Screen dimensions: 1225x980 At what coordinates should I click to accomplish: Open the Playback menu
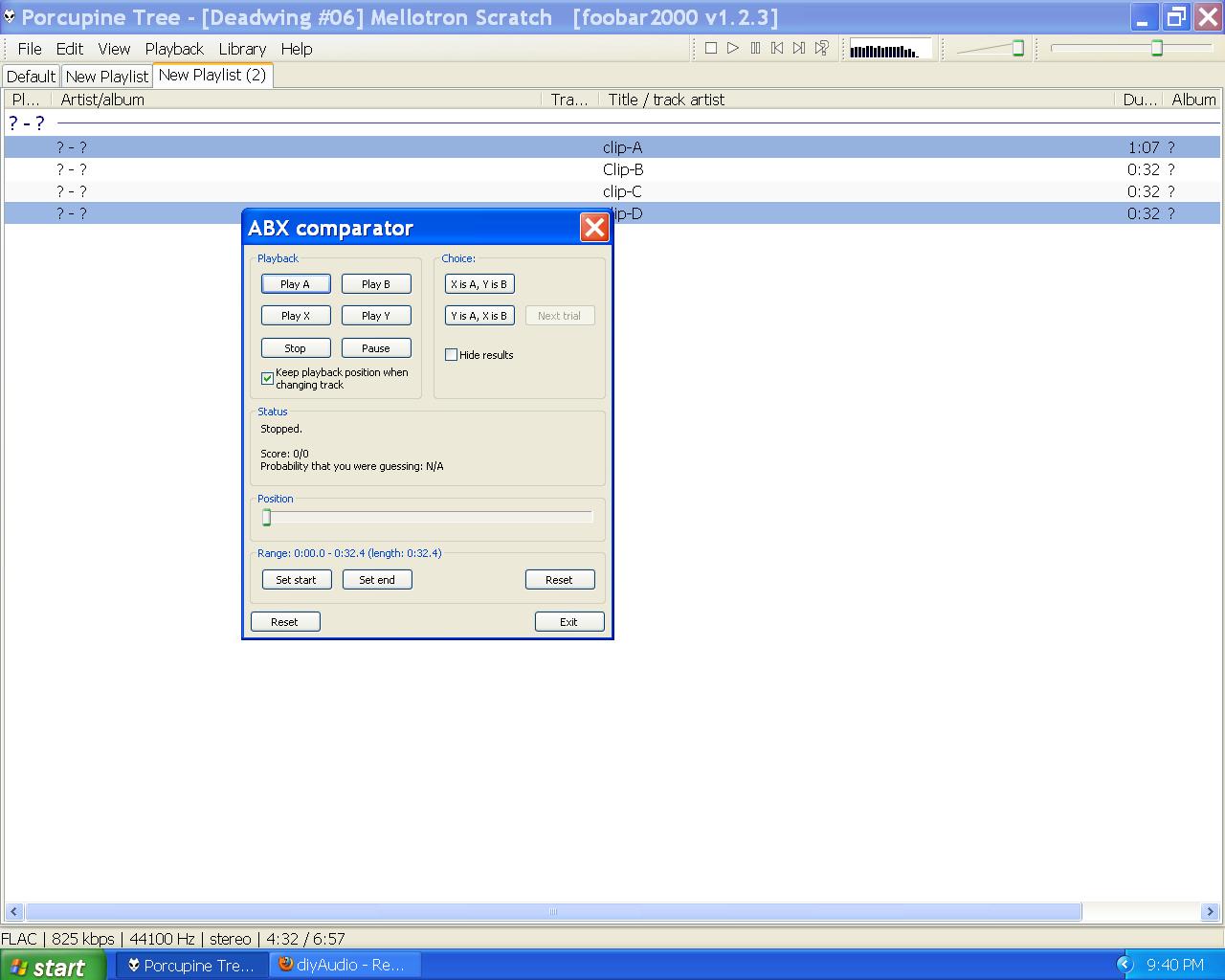coord(174,49)
